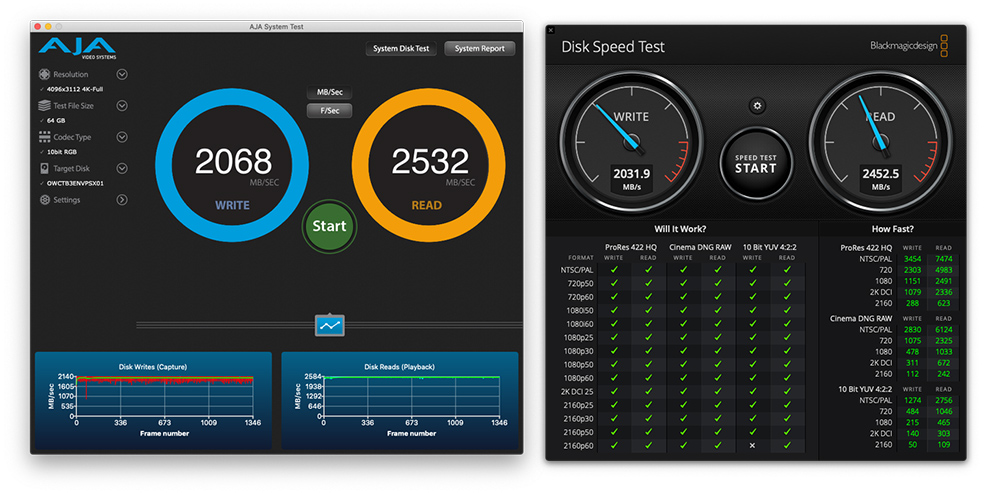The image size is (1000, 493).
Task: Click the Codec Type film-strip icon
Action: (45, 137)
